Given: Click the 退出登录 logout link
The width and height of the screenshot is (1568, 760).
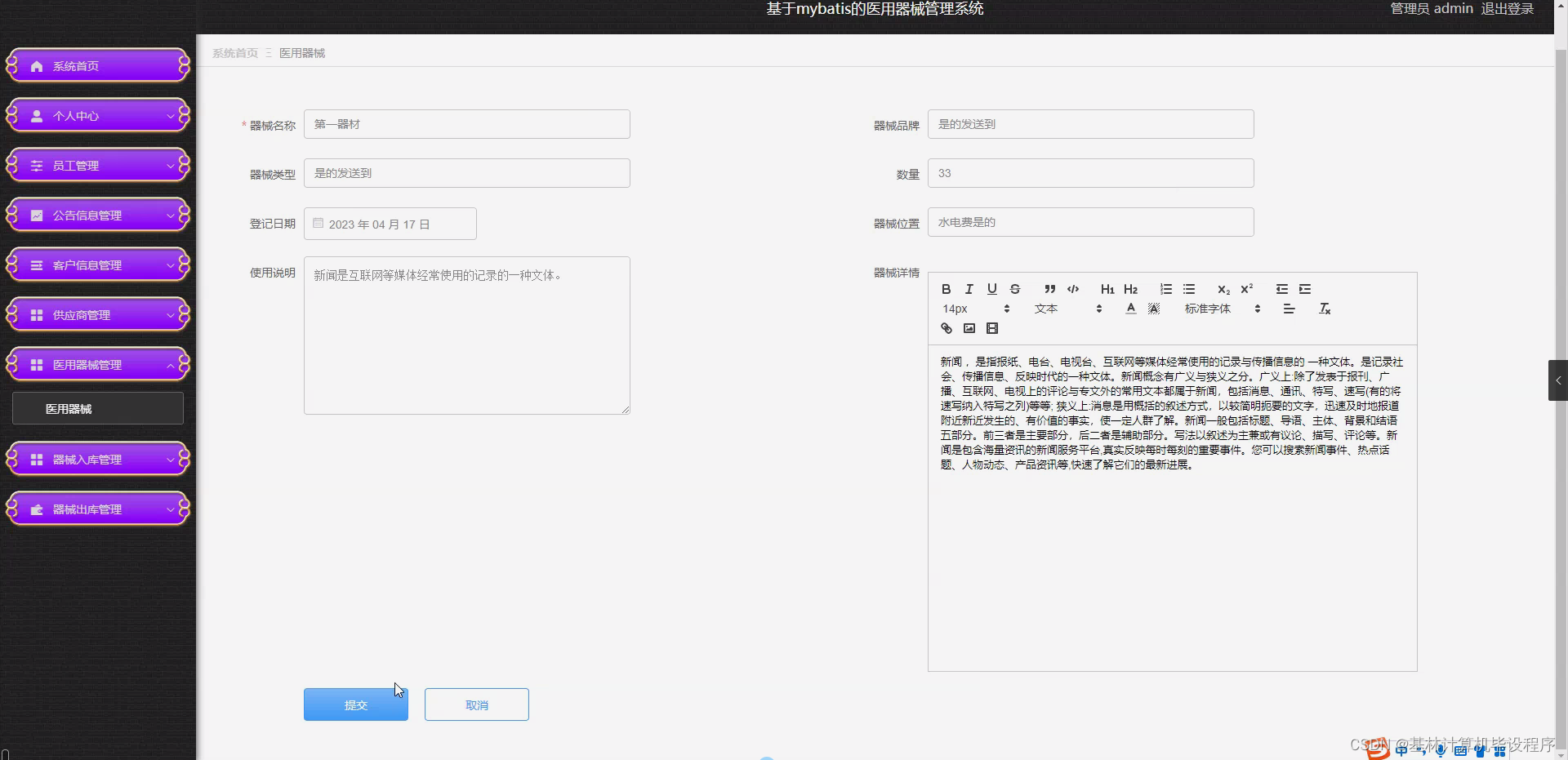Looking at the screenshot, I should click(1507, 9).
